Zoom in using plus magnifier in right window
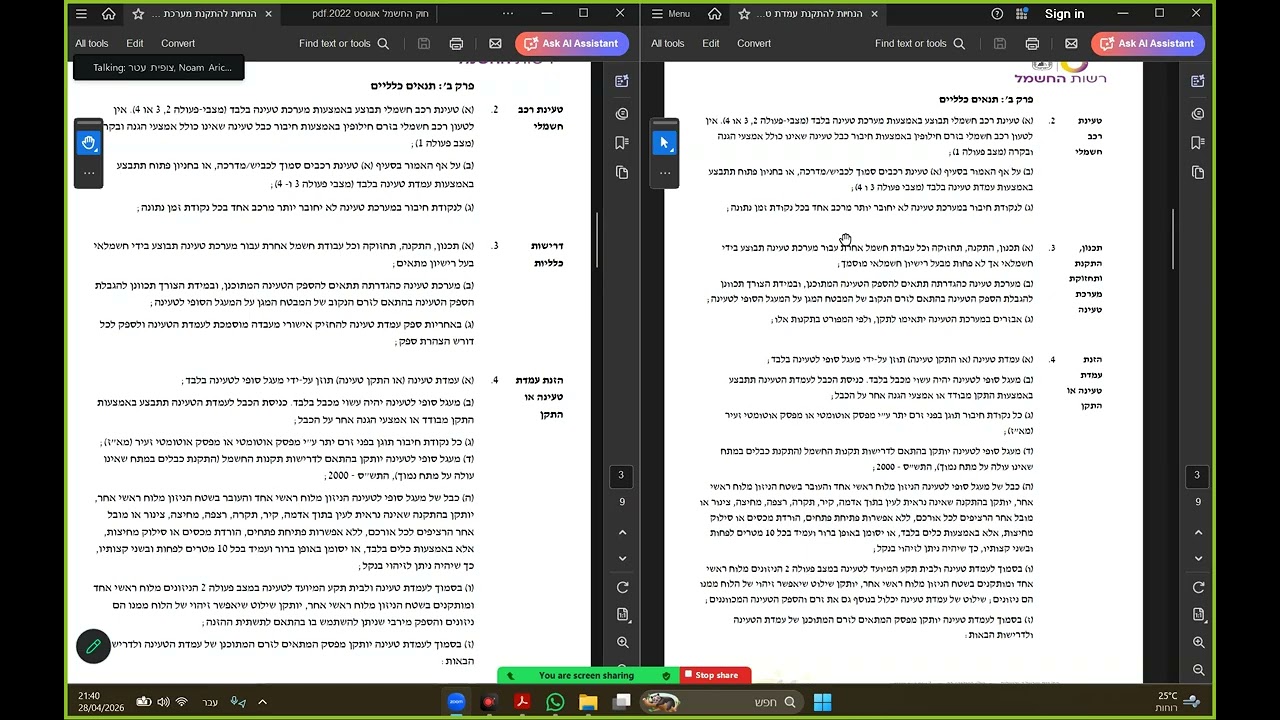 (x=1198, y=642)
